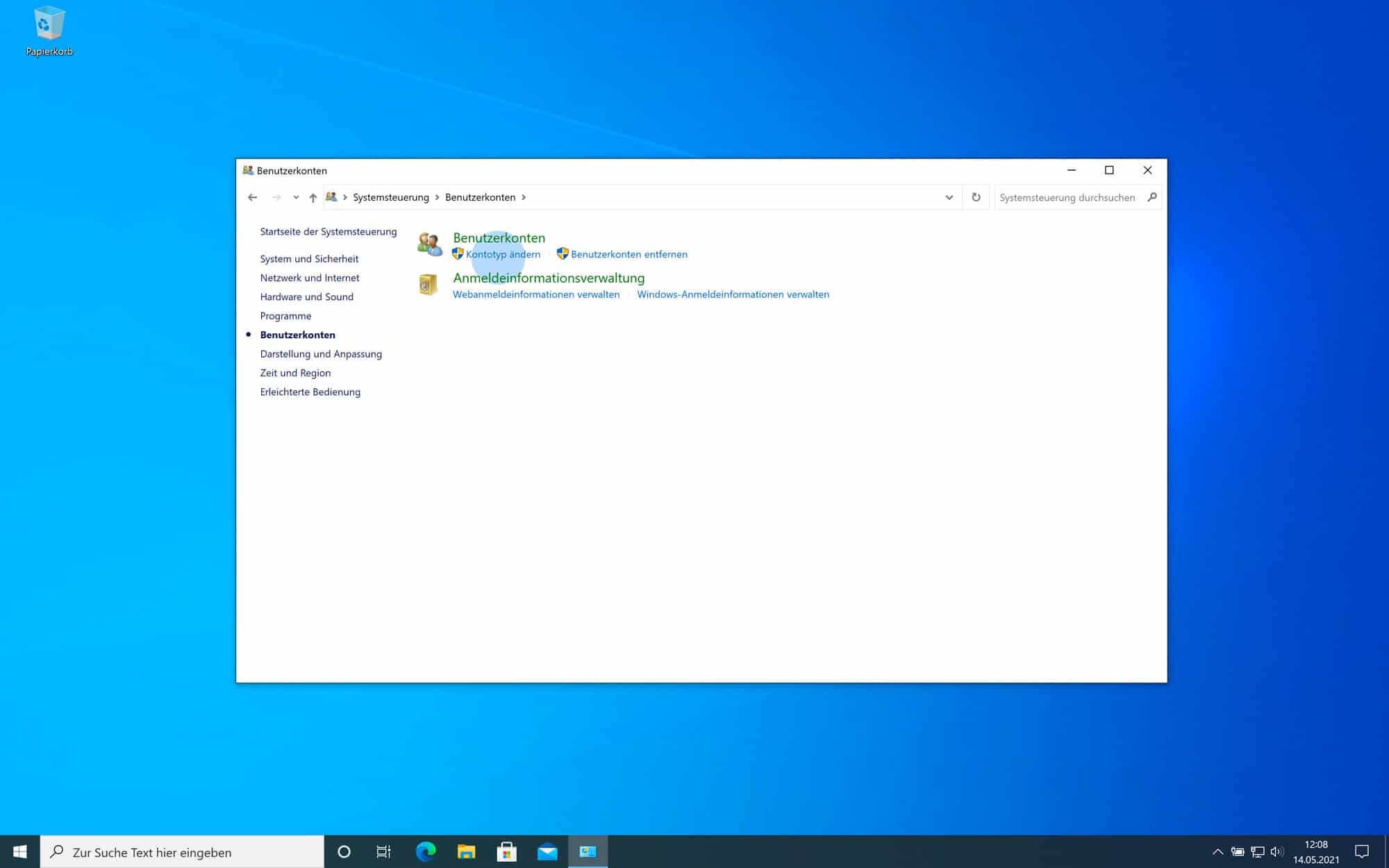The height and width of the screenshot is (868, 1389).
Task: Open the Microsoft Store taskbar icon
Action: [x=506, y=851]
